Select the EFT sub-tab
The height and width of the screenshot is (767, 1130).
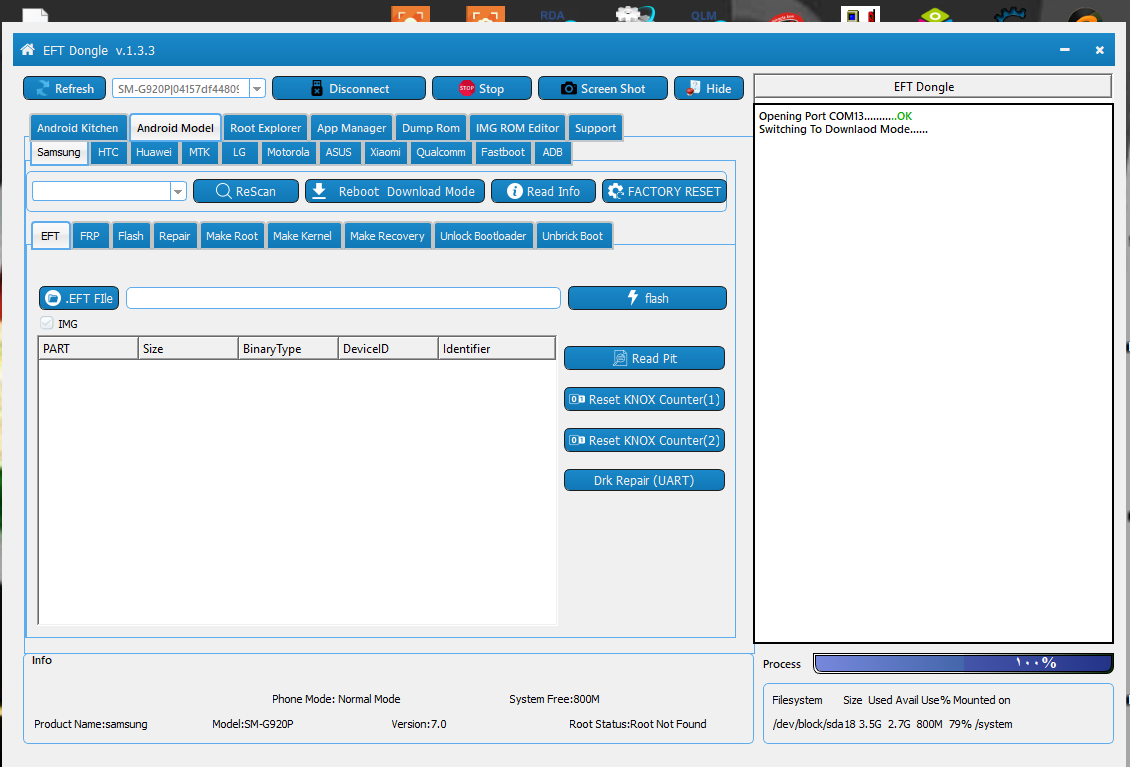(50, 236)
